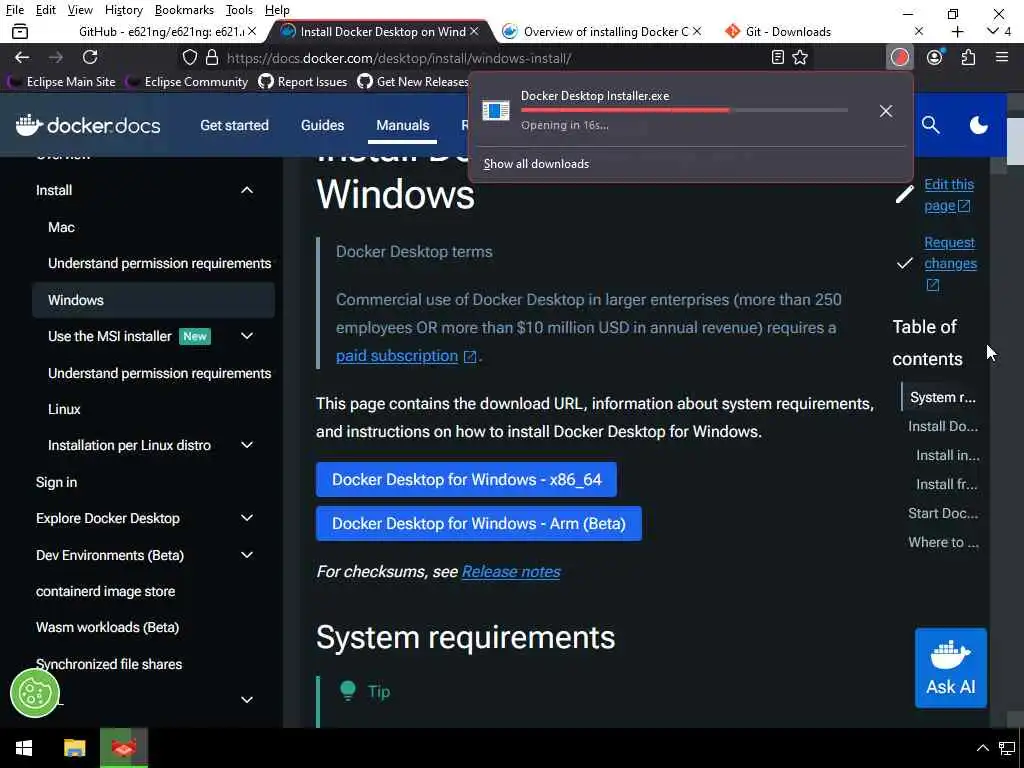The image size is (1024, 768).
Task: Open cookie preferences round icon
Action: click(x=35, y=693)
